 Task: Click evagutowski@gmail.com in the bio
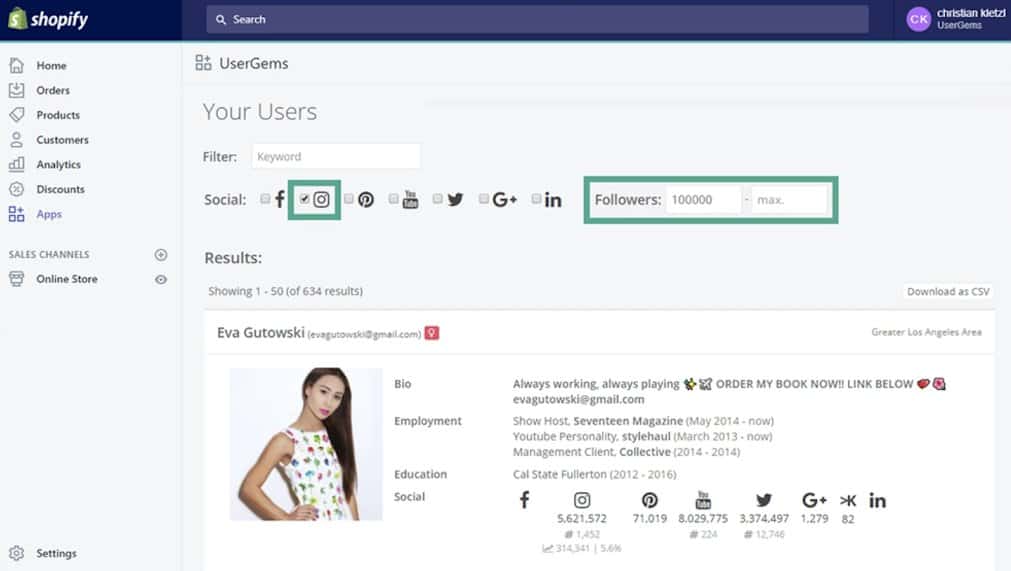coord(578,400)
